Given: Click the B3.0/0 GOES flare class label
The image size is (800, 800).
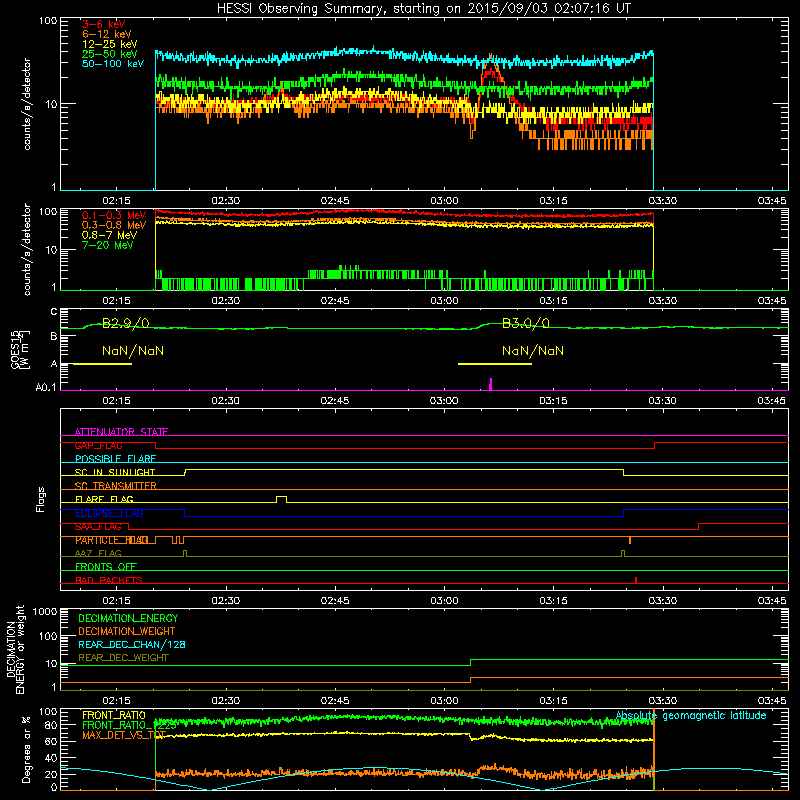Looking at the screenshot, I should (x=526, y=323).
